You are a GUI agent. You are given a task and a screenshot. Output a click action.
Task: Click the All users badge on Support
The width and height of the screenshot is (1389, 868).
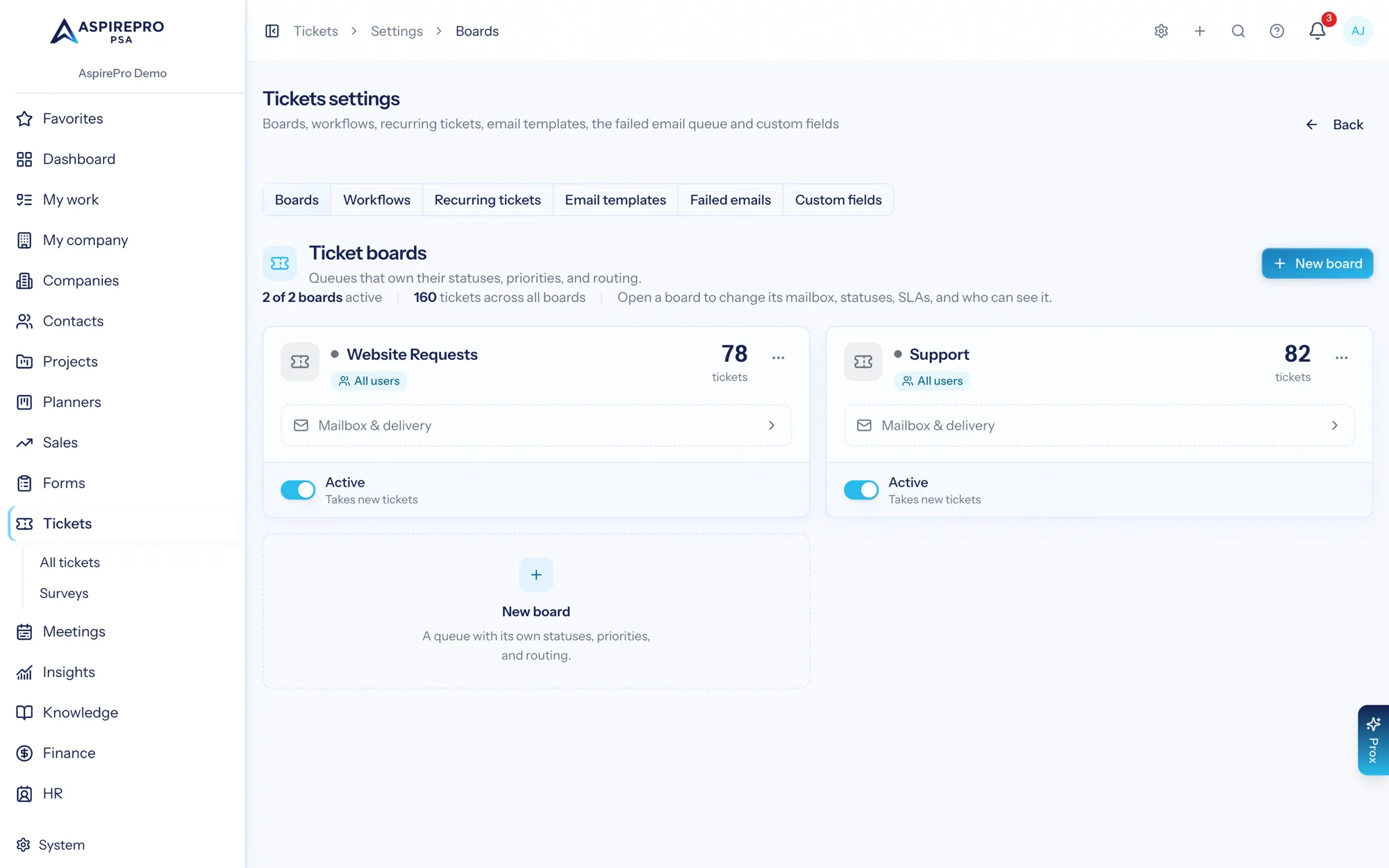click(932, 381)
